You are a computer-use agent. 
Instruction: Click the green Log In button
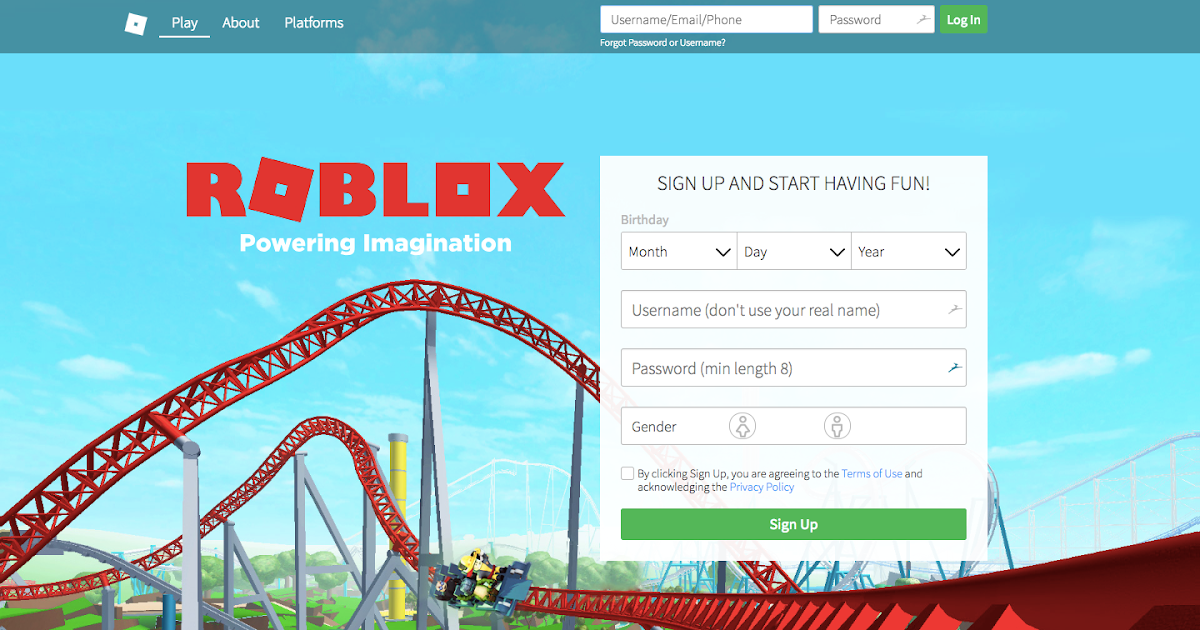coord(963,20)
